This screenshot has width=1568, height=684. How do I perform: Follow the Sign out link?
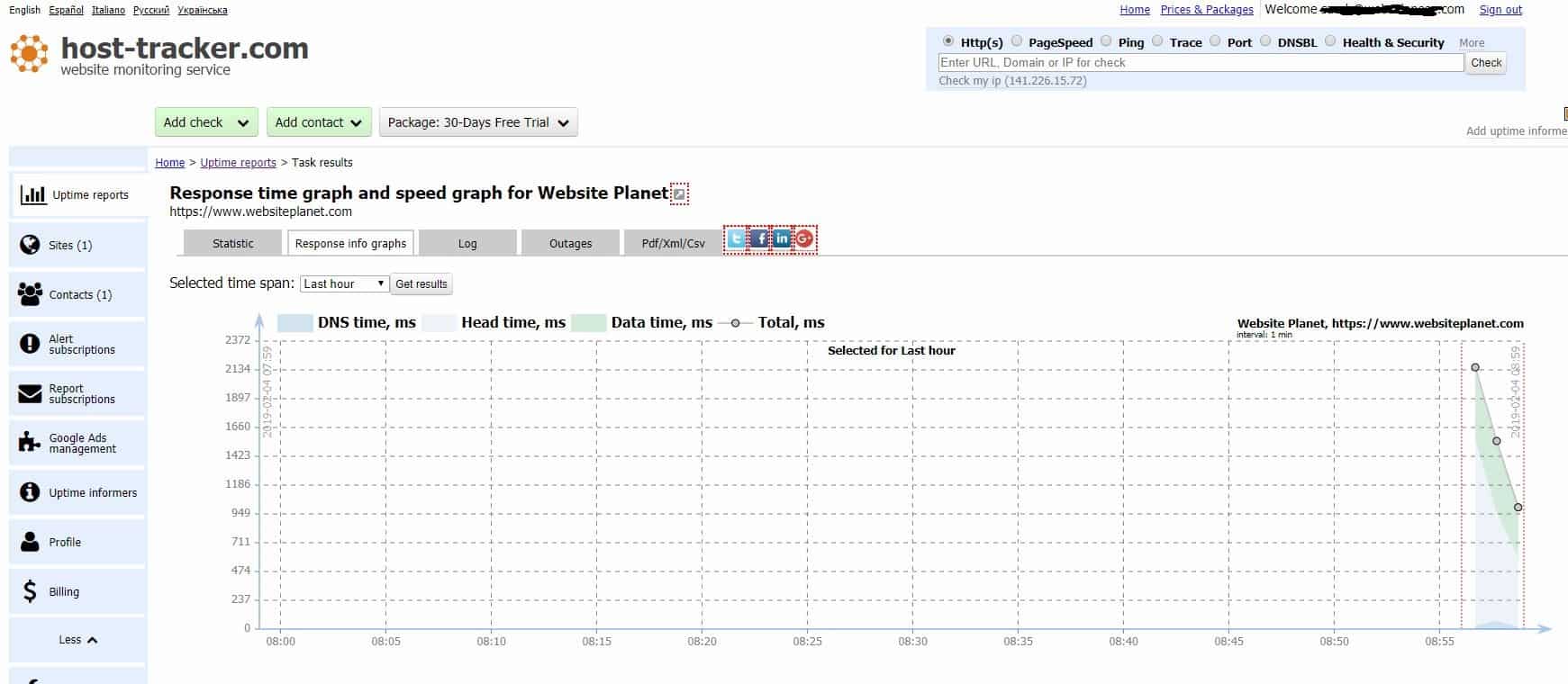coord(1500,10)
